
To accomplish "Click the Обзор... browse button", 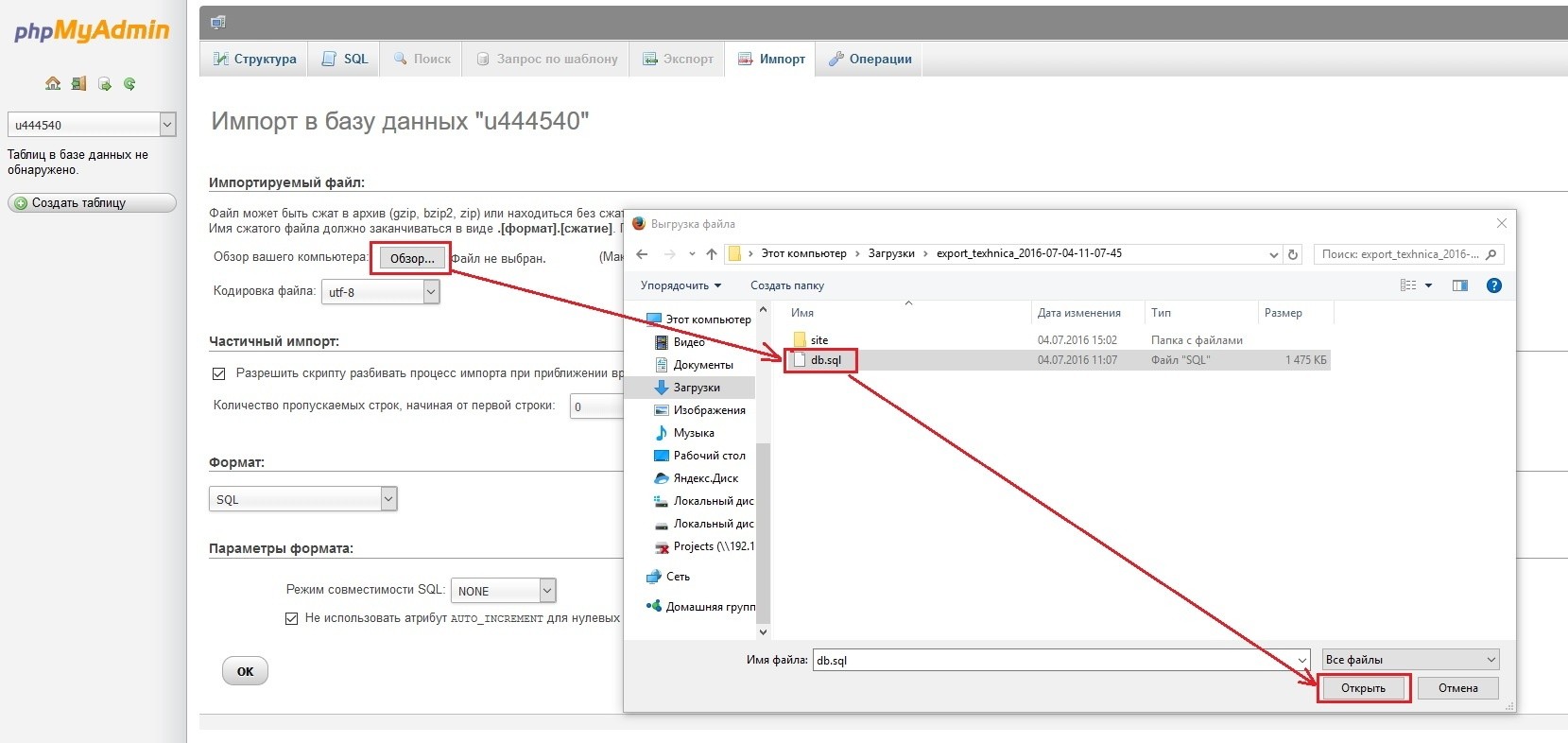I will pyautogui.click(x=412, y=258).
